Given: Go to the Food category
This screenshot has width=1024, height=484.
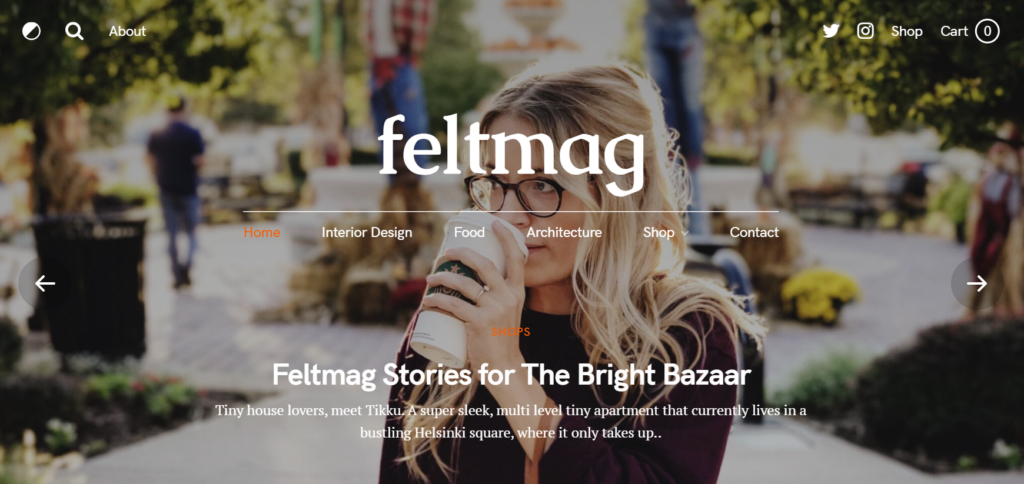Looking at the screenshot, I should (x=470, y=233).
